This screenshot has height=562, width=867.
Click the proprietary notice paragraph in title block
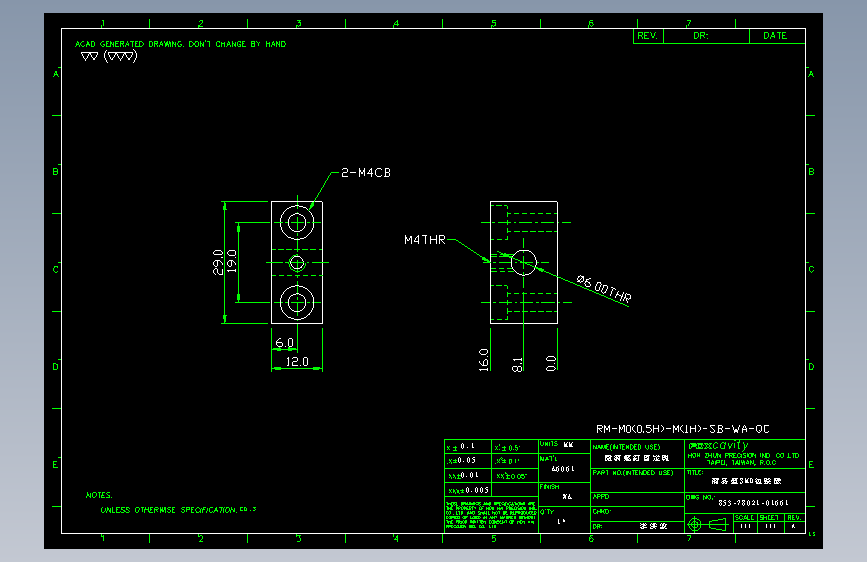coord(491,515)
